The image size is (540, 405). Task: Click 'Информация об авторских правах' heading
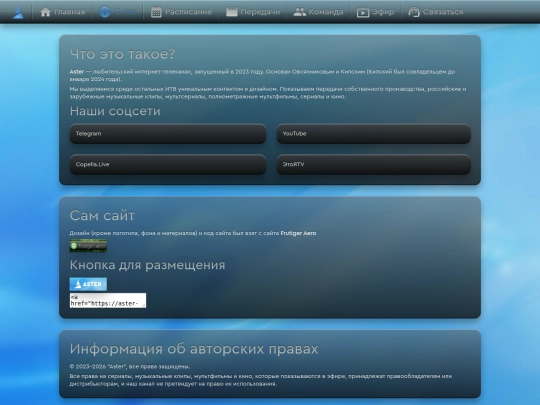click(194, 349)
